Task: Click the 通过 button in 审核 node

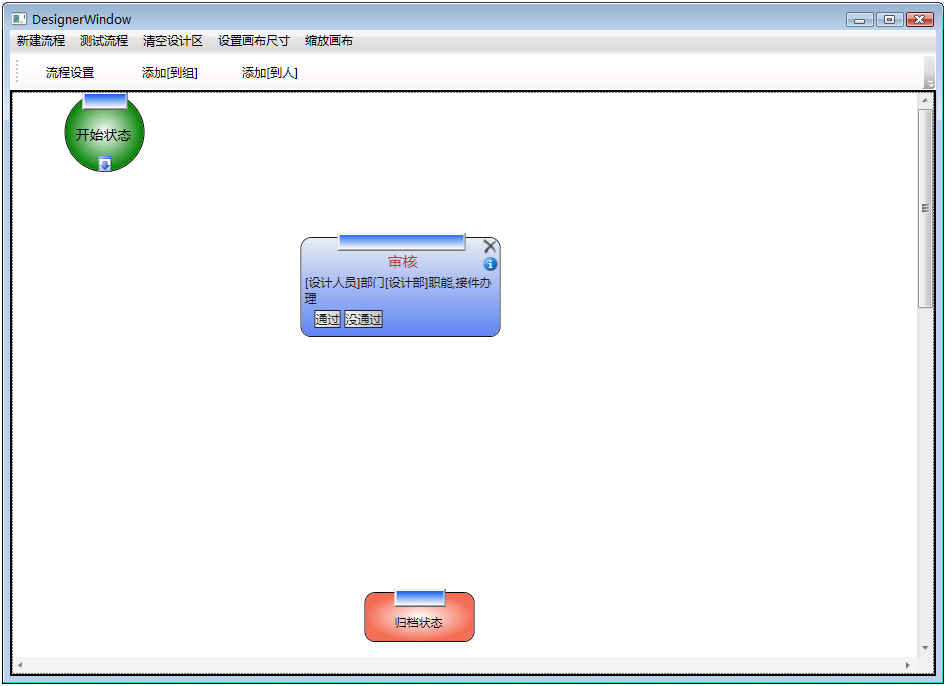Action: [x=327, y=319]
